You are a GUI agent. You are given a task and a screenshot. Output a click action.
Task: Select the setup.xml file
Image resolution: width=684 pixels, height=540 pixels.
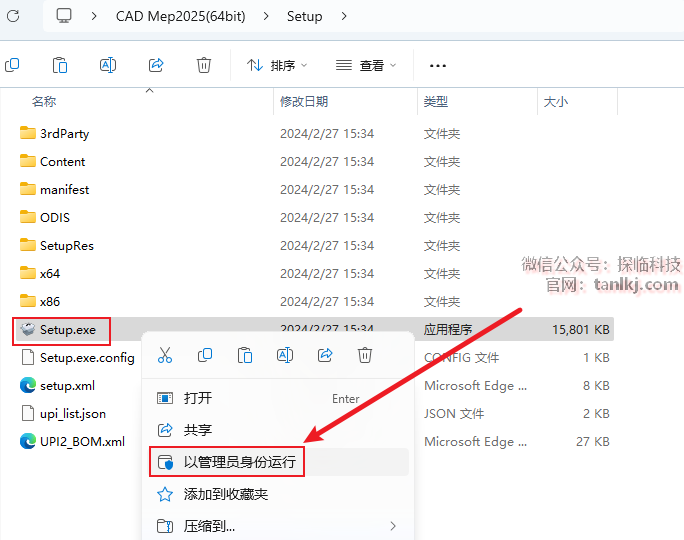click(67, 385)
